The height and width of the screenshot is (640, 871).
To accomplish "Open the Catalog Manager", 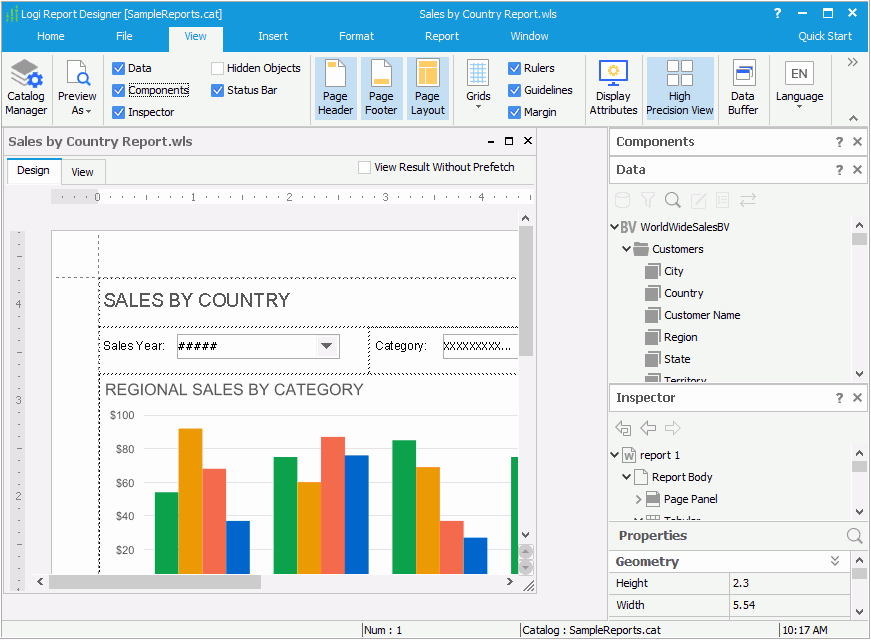I will (26, 88).
